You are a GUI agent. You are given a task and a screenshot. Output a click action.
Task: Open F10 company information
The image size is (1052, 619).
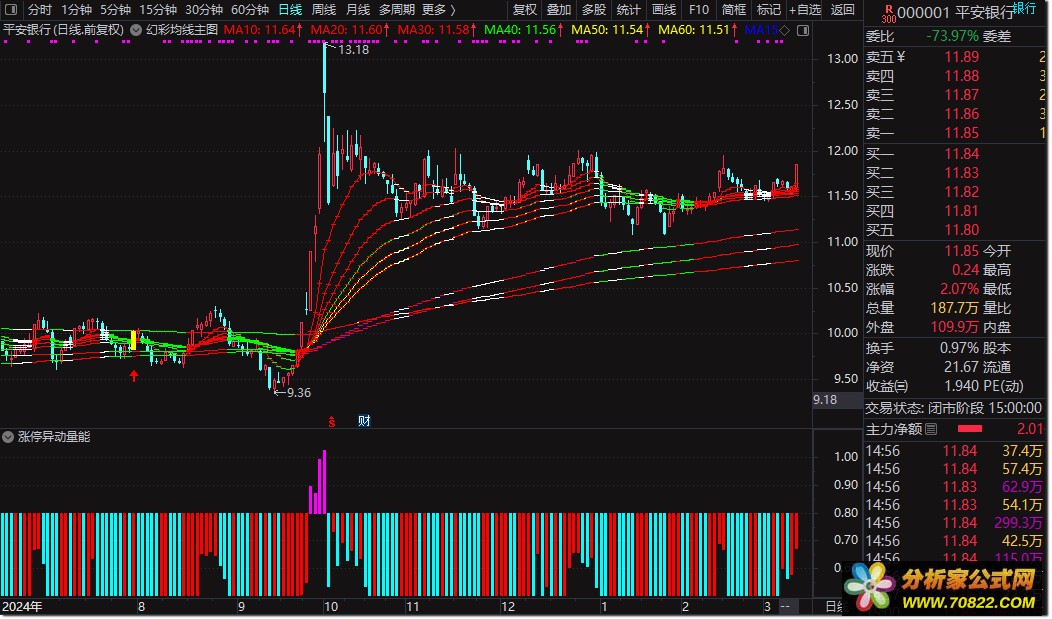pyautogui.click(x=698, y=9)
